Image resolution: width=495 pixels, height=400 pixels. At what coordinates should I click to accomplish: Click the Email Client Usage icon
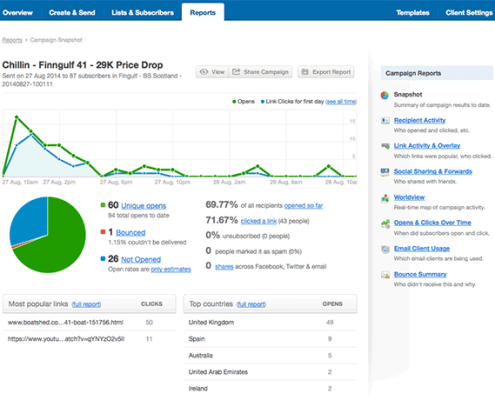385,249
